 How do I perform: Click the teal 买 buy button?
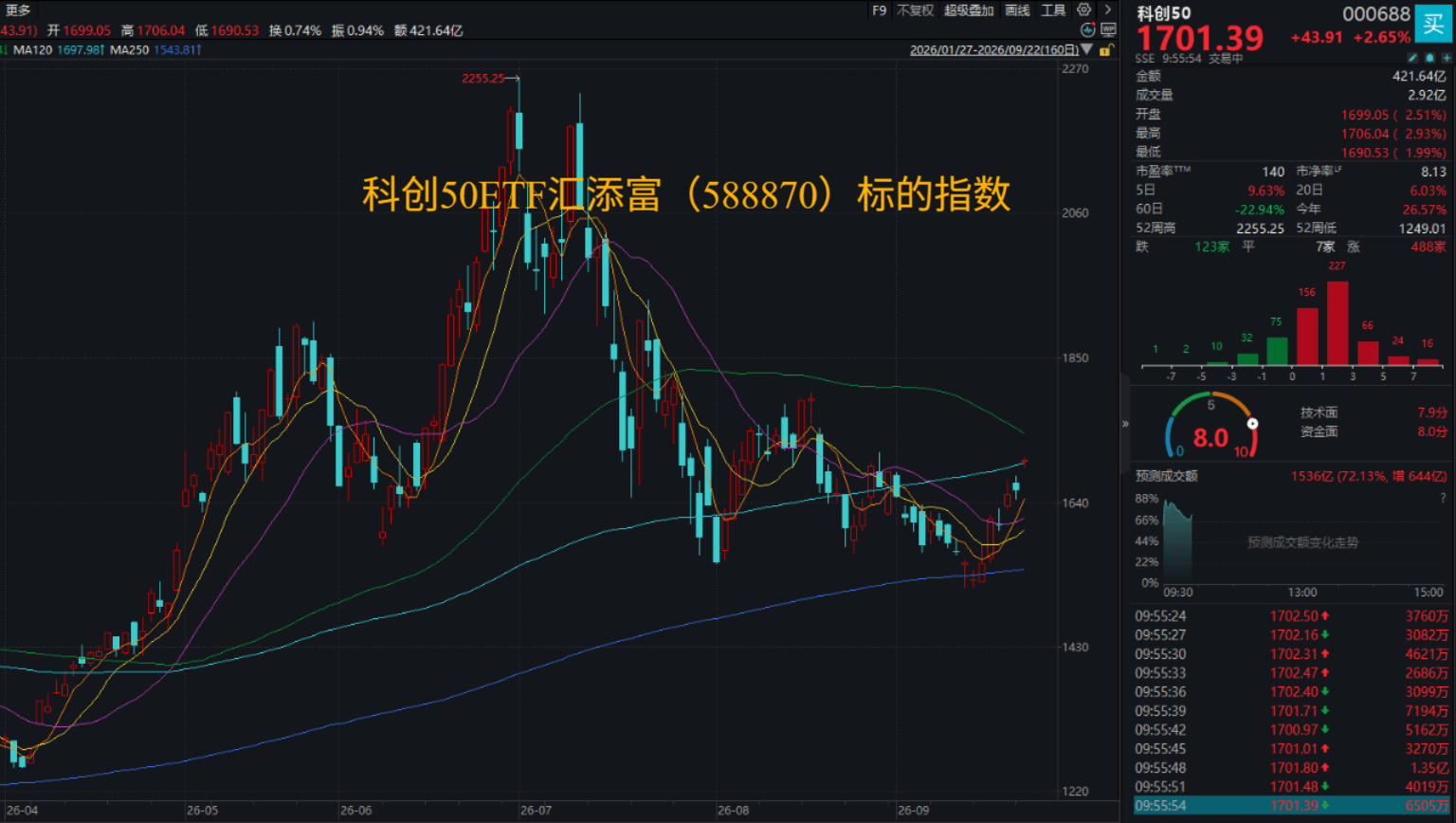pos(1433,24)
